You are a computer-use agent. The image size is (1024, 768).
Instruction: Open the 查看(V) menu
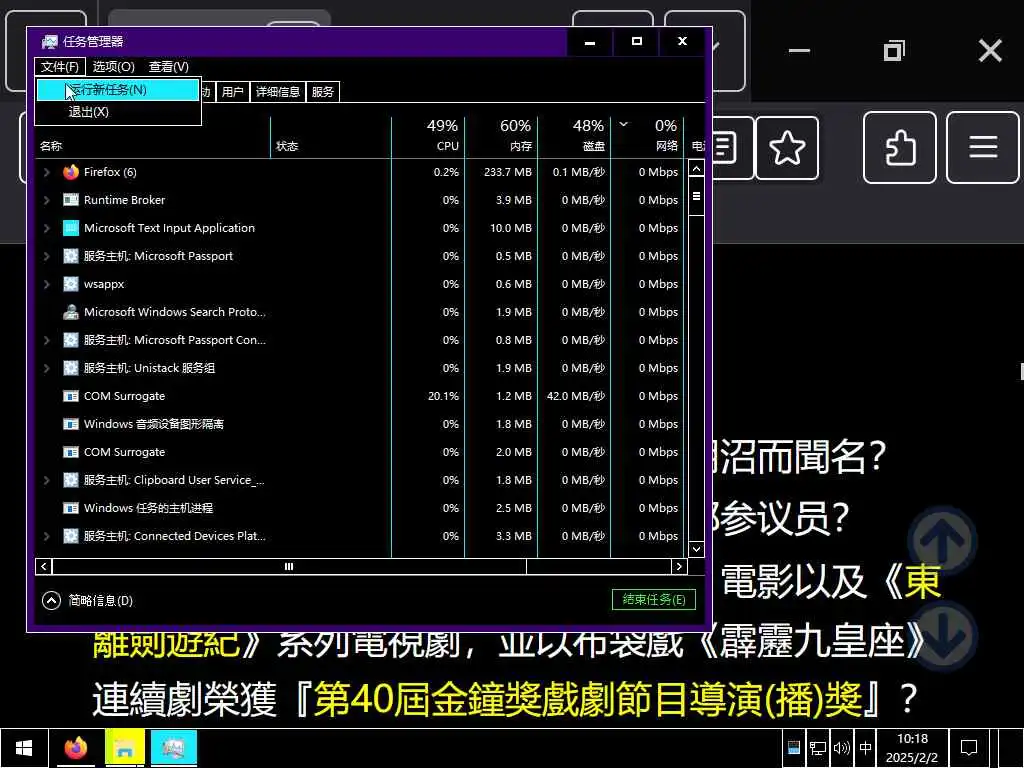point(168,67)
